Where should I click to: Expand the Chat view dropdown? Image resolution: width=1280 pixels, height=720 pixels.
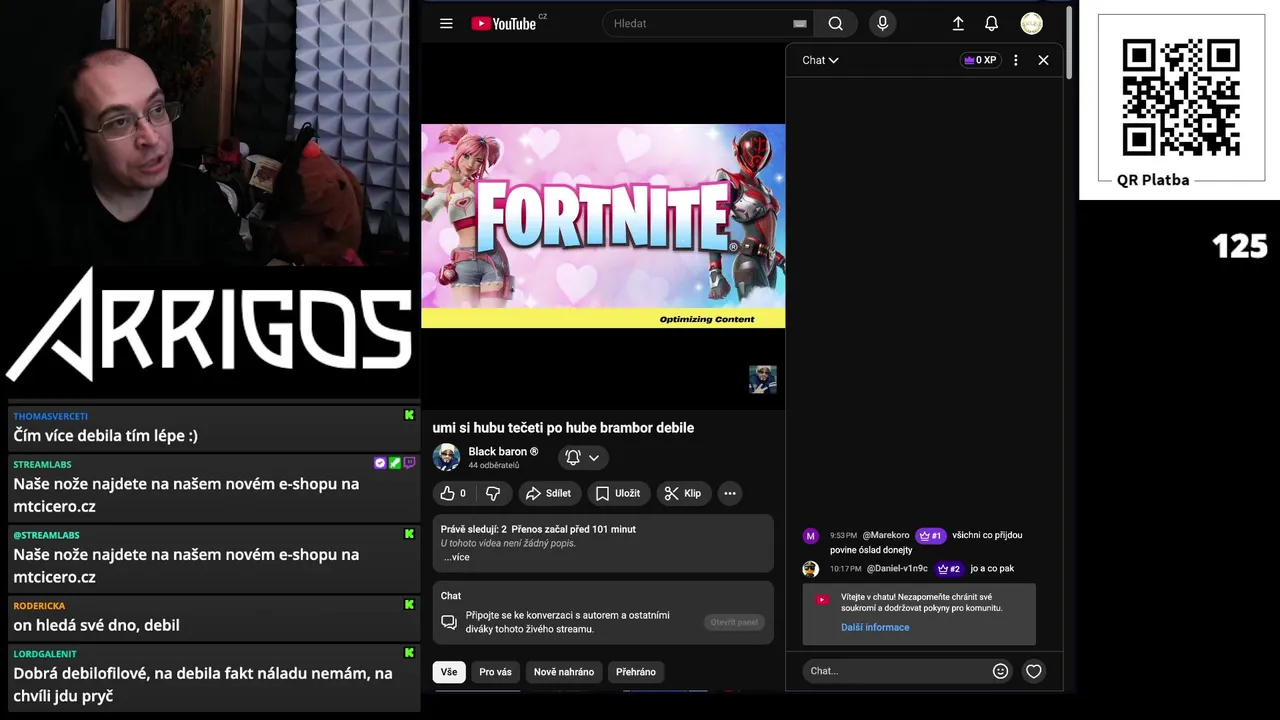coord(820,60)
